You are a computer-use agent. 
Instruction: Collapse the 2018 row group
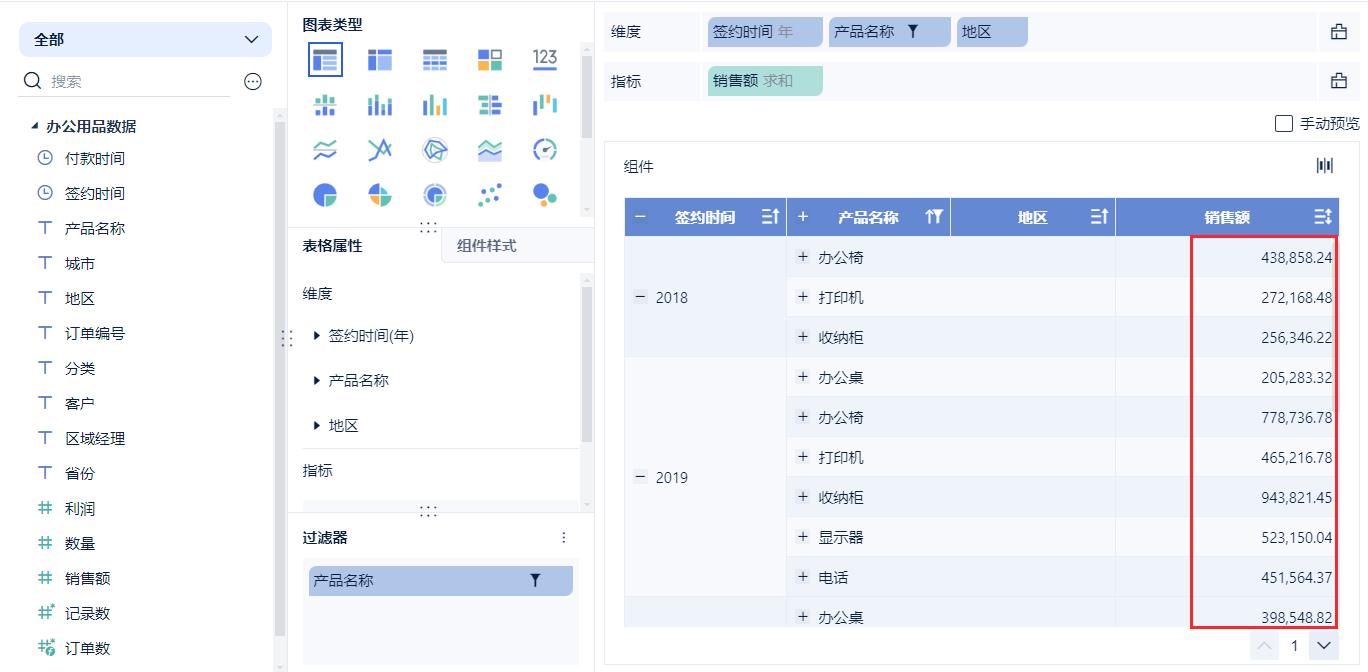640,297
